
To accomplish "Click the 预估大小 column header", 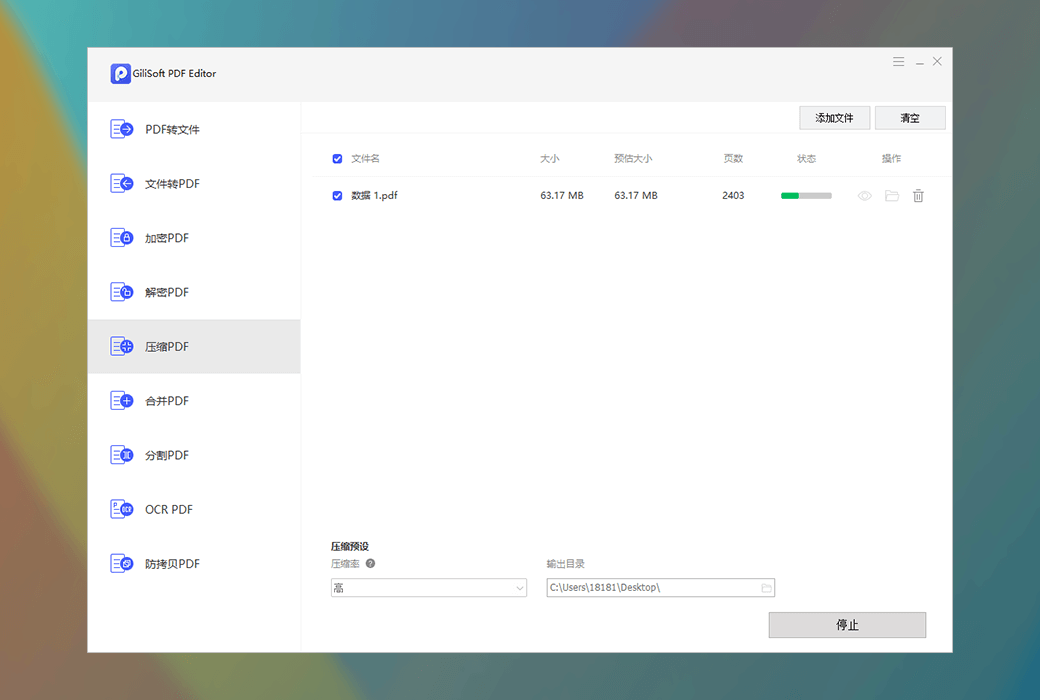I will pyautogui.click(x=633, y=159).
